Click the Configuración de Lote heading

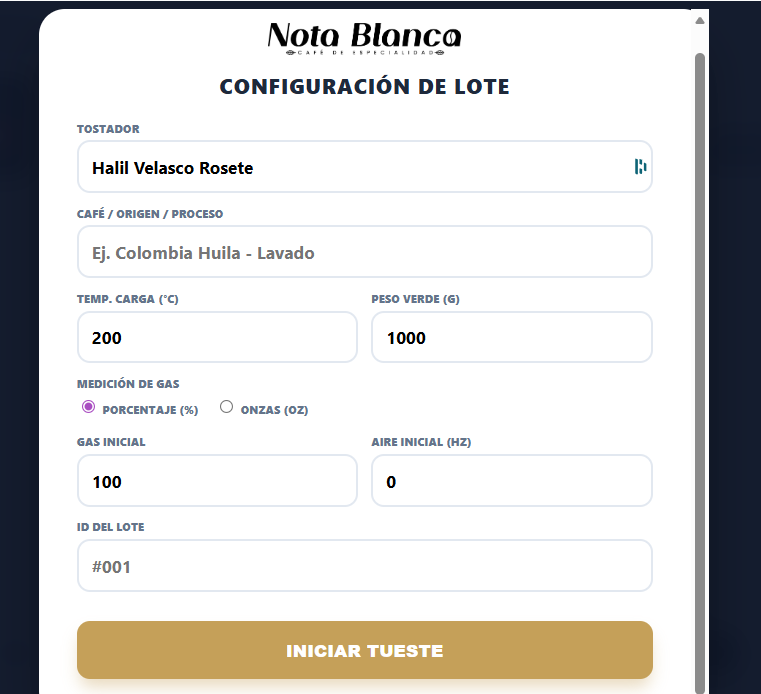364,87
